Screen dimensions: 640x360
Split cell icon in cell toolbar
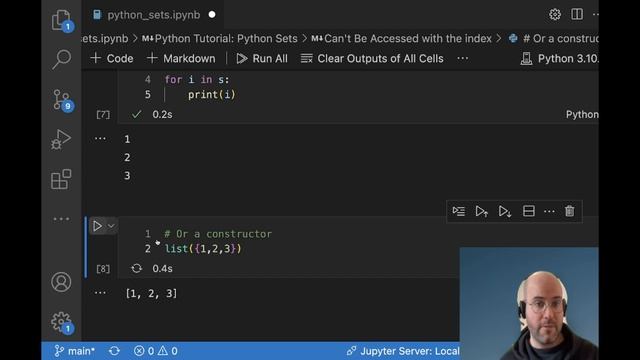(529, 211)
